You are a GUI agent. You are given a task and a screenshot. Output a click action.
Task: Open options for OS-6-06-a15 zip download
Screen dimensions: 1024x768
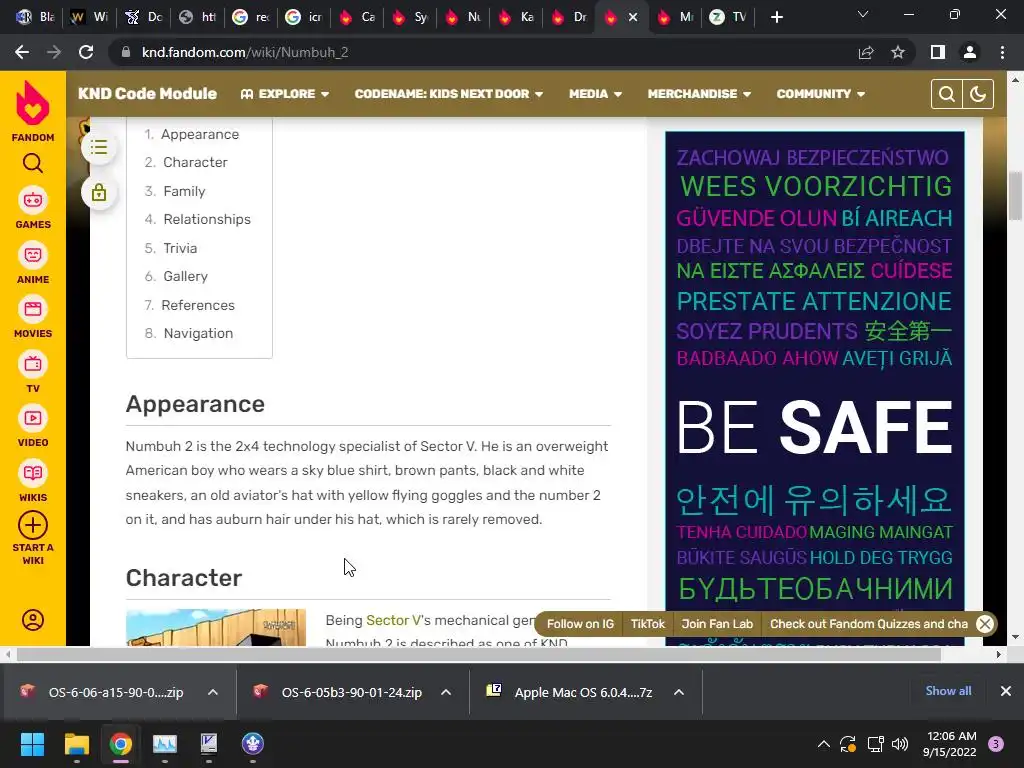[213, 692]
